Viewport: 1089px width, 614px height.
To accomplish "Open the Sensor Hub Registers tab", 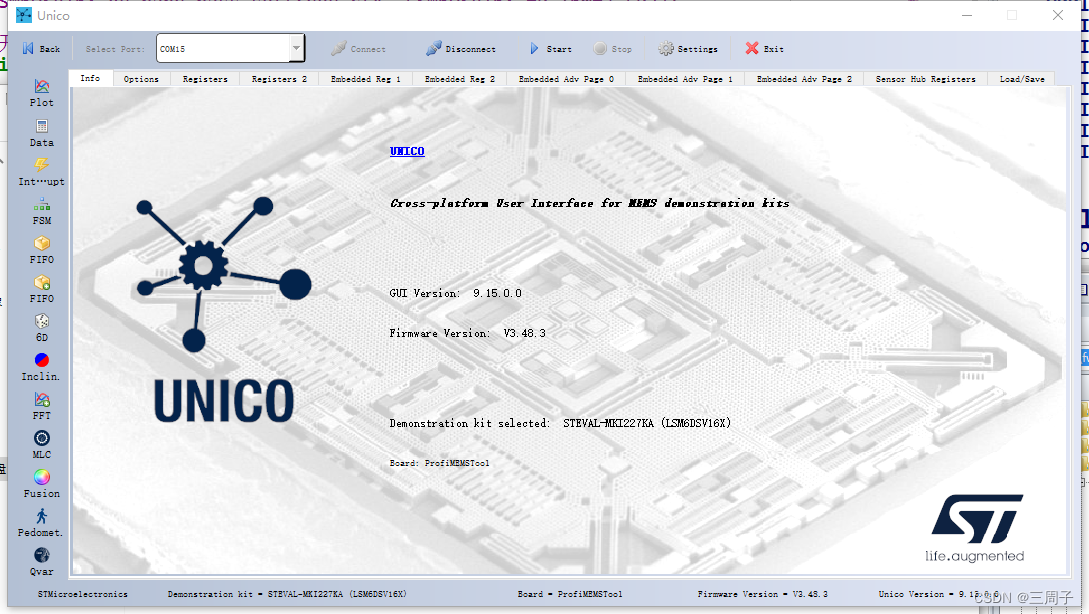I will (925, 79).
